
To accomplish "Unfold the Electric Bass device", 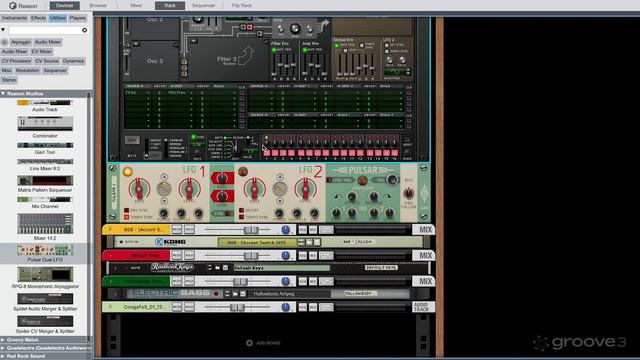I will (116, 293).
